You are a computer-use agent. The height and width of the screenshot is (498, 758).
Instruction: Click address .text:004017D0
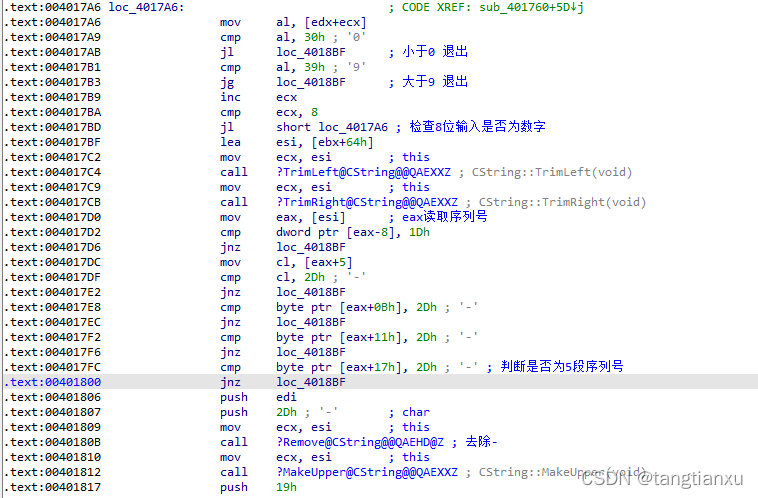tap(53, 217)
